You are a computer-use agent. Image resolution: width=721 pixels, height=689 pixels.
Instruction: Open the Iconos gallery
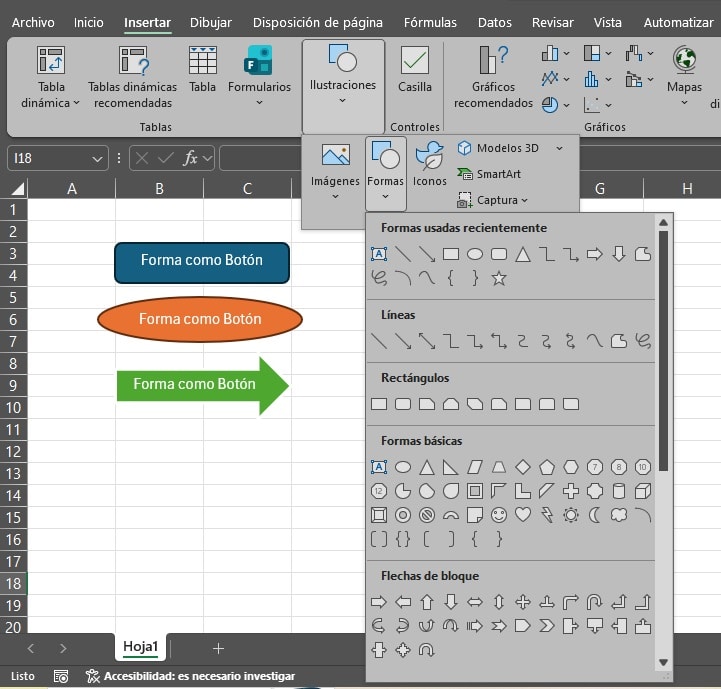[x=429, y=164]
